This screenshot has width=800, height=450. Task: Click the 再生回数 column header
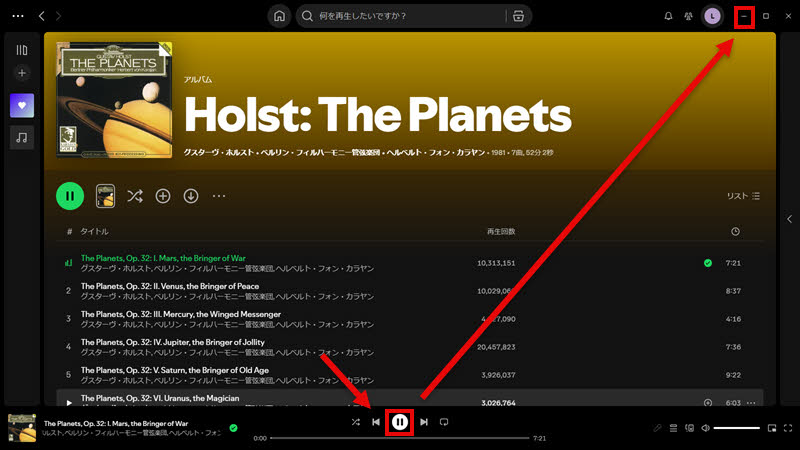(501, 232)
